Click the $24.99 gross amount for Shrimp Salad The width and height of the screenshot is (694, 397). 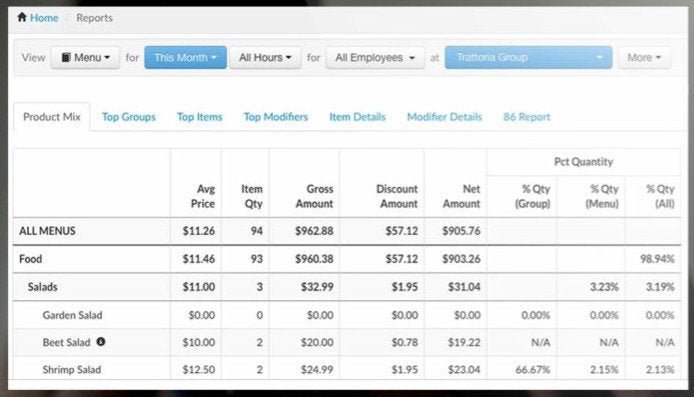coord(317,370)
